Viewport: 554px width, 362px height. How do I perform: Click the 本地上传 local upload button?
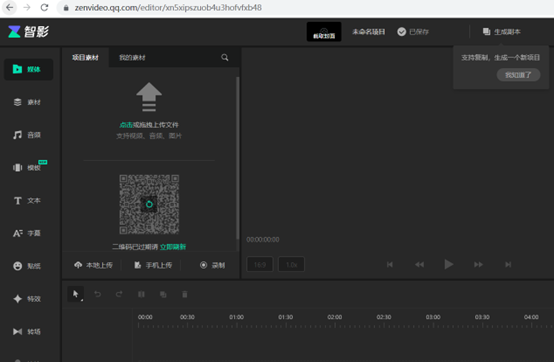[x=94, y=265]
